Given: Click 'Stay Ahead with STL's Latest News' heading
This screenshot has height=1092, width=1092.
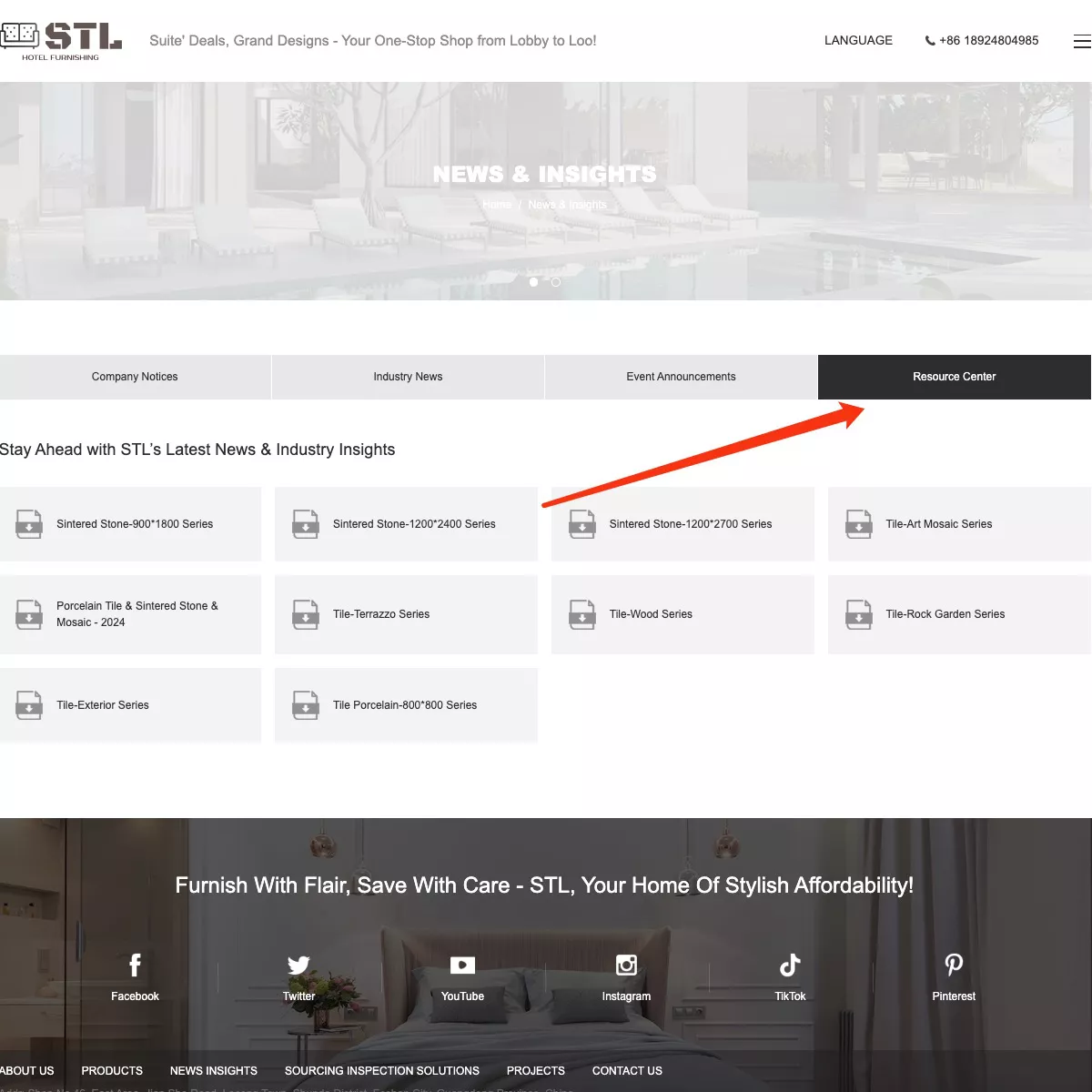Looking at the screenshot, I should pos(197,450).
